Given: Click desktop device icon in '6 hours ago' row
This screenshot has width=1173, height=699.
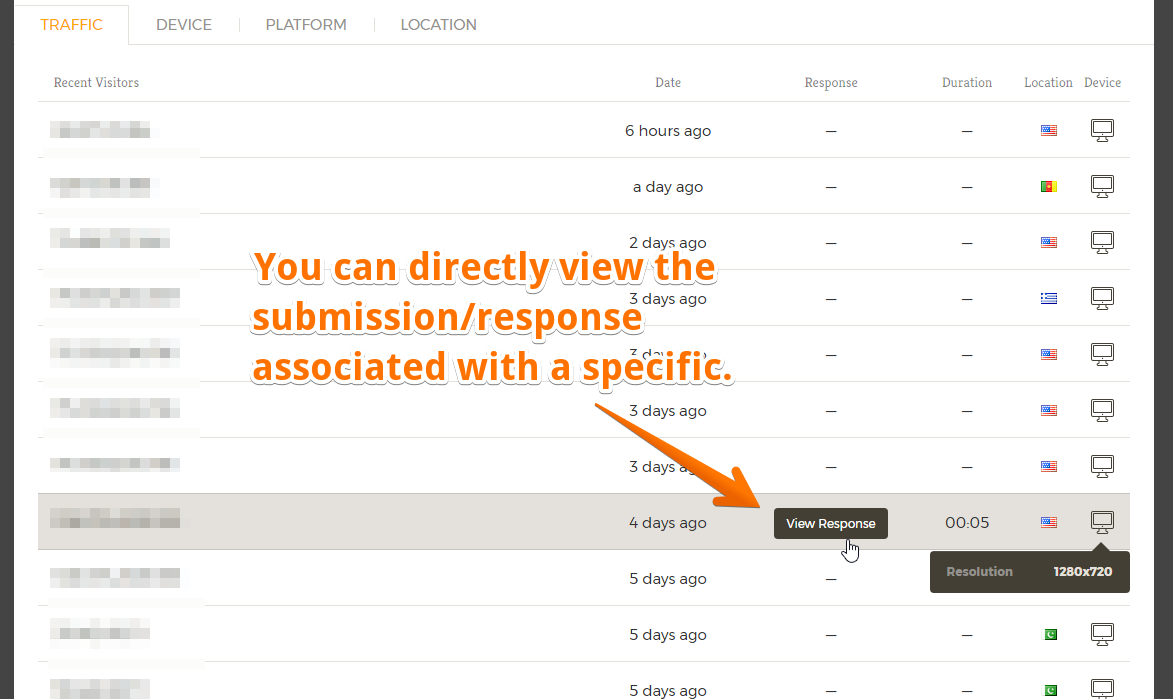Looking at the screenshot, I should click(1102, 130).
